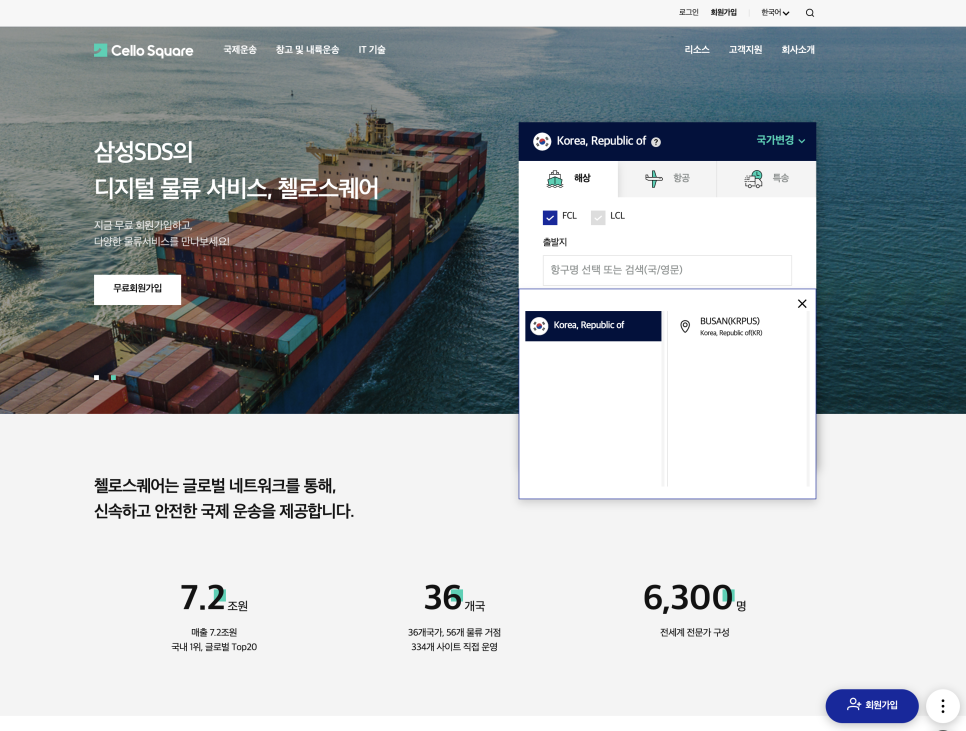Click the delivery truck express icon
The width and height of the screenshot is (966, 731).
(753, 179)
